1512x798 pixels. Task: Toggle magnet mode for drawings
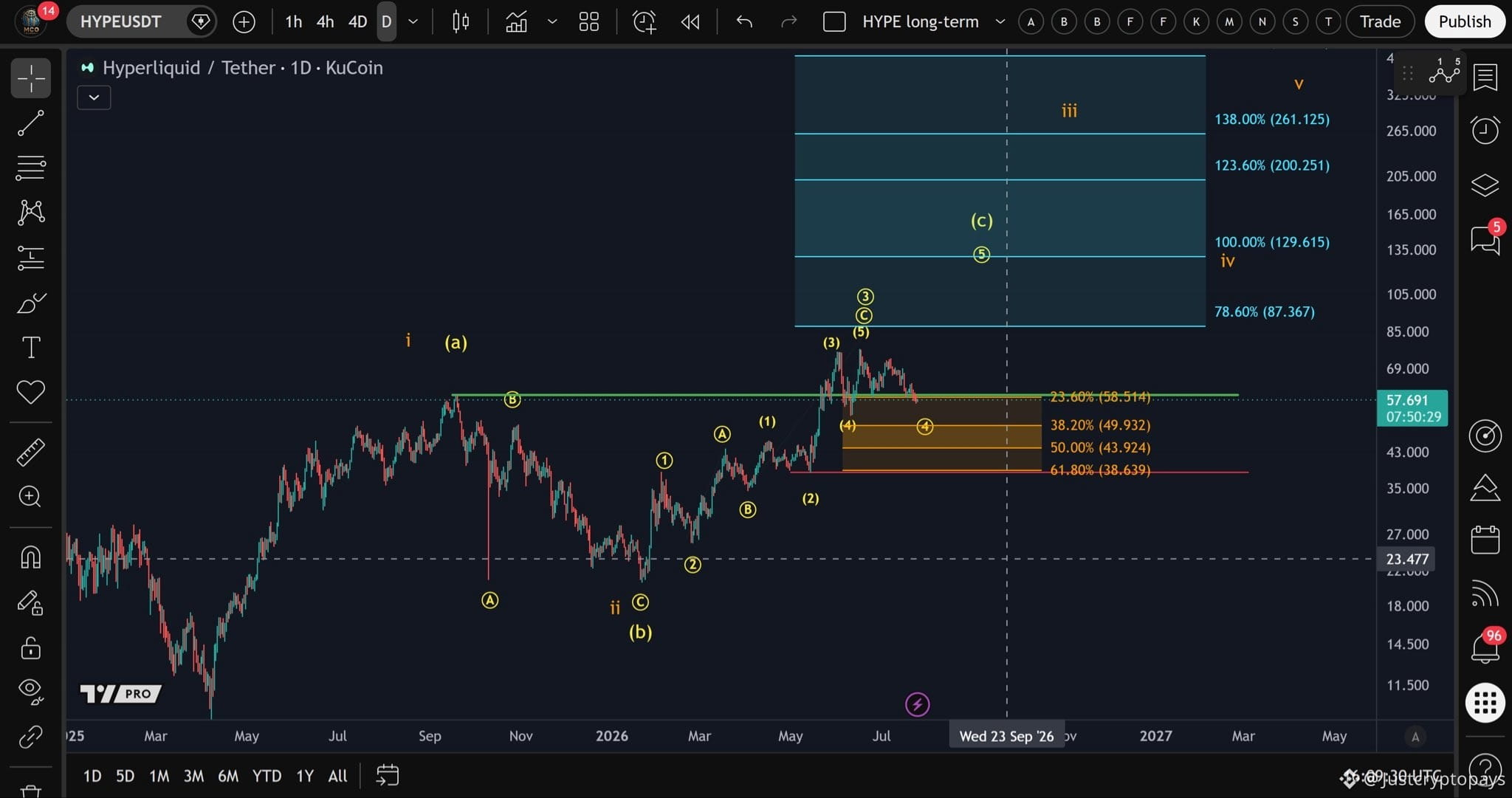pos(31,557)
